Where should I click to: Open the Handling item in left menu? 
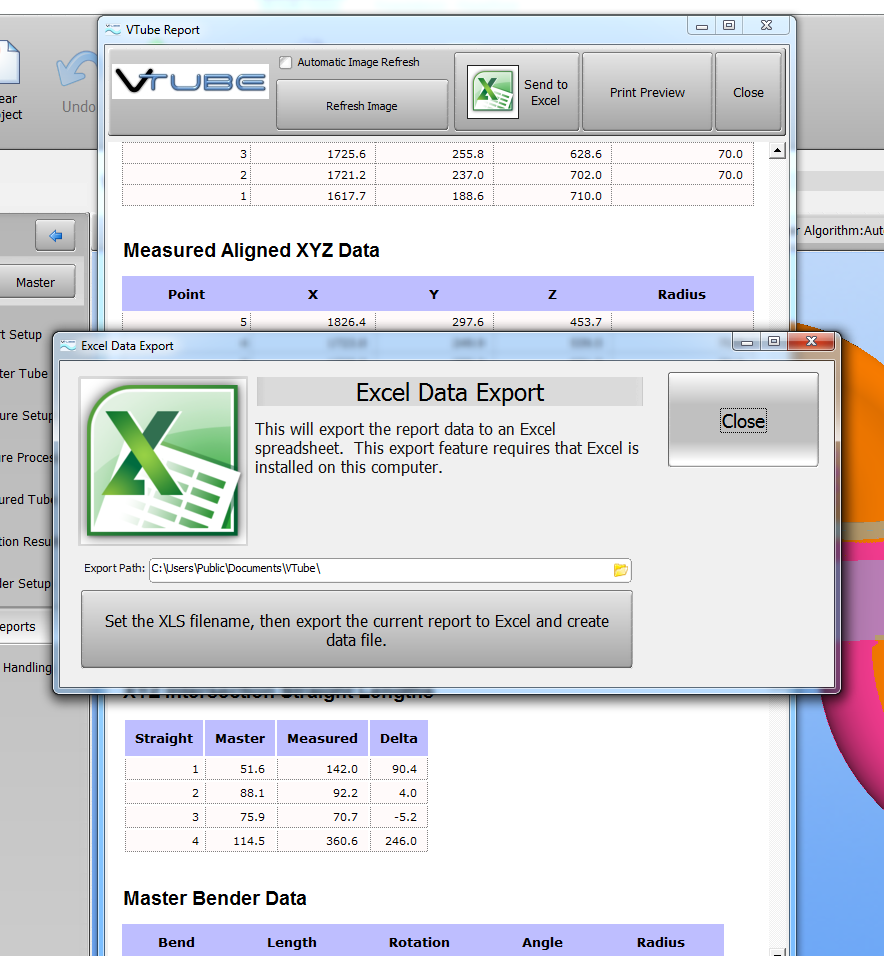27,667
